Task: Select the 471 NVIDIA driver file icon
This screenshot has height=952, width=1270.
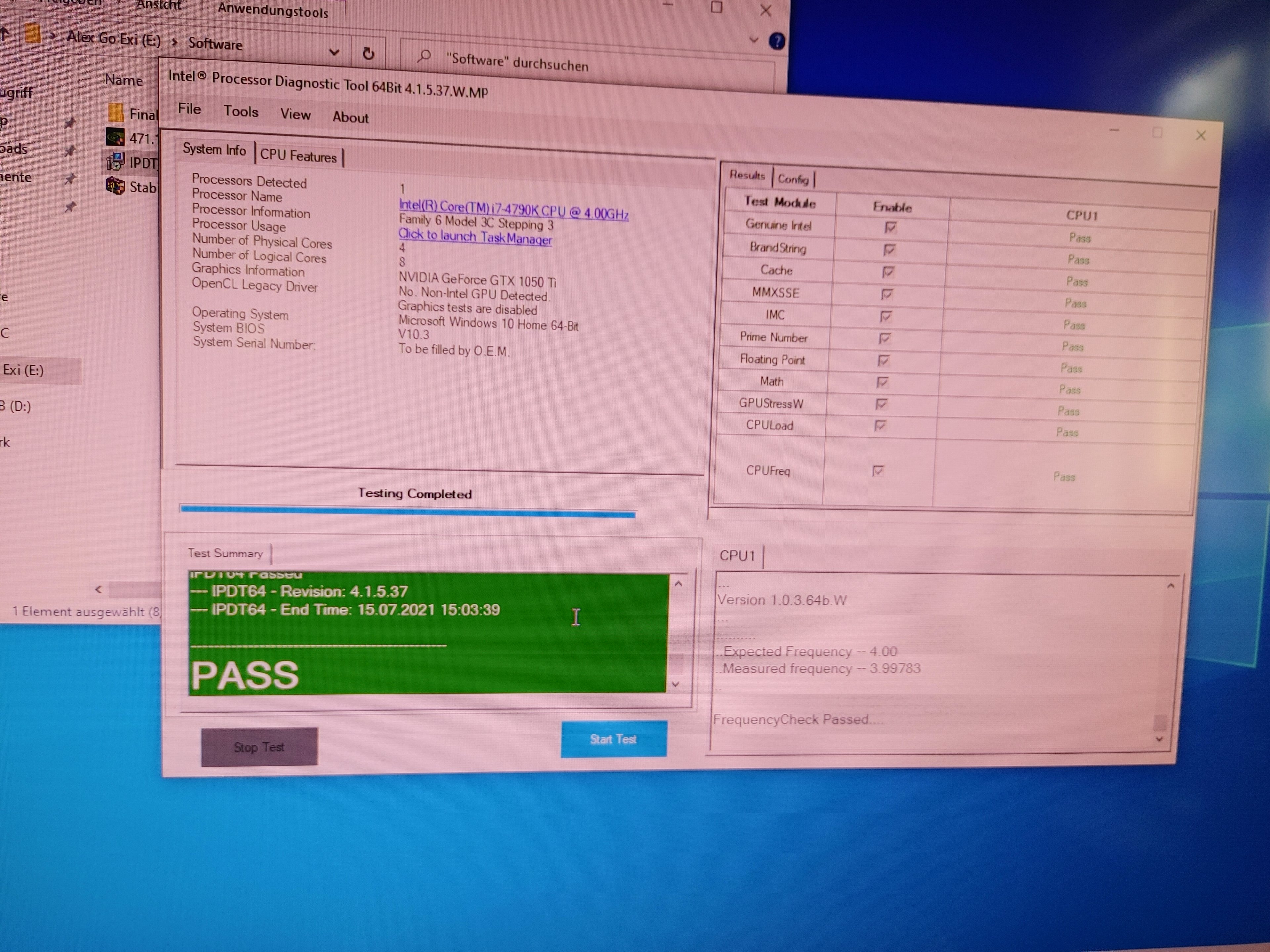Action: 115,137
